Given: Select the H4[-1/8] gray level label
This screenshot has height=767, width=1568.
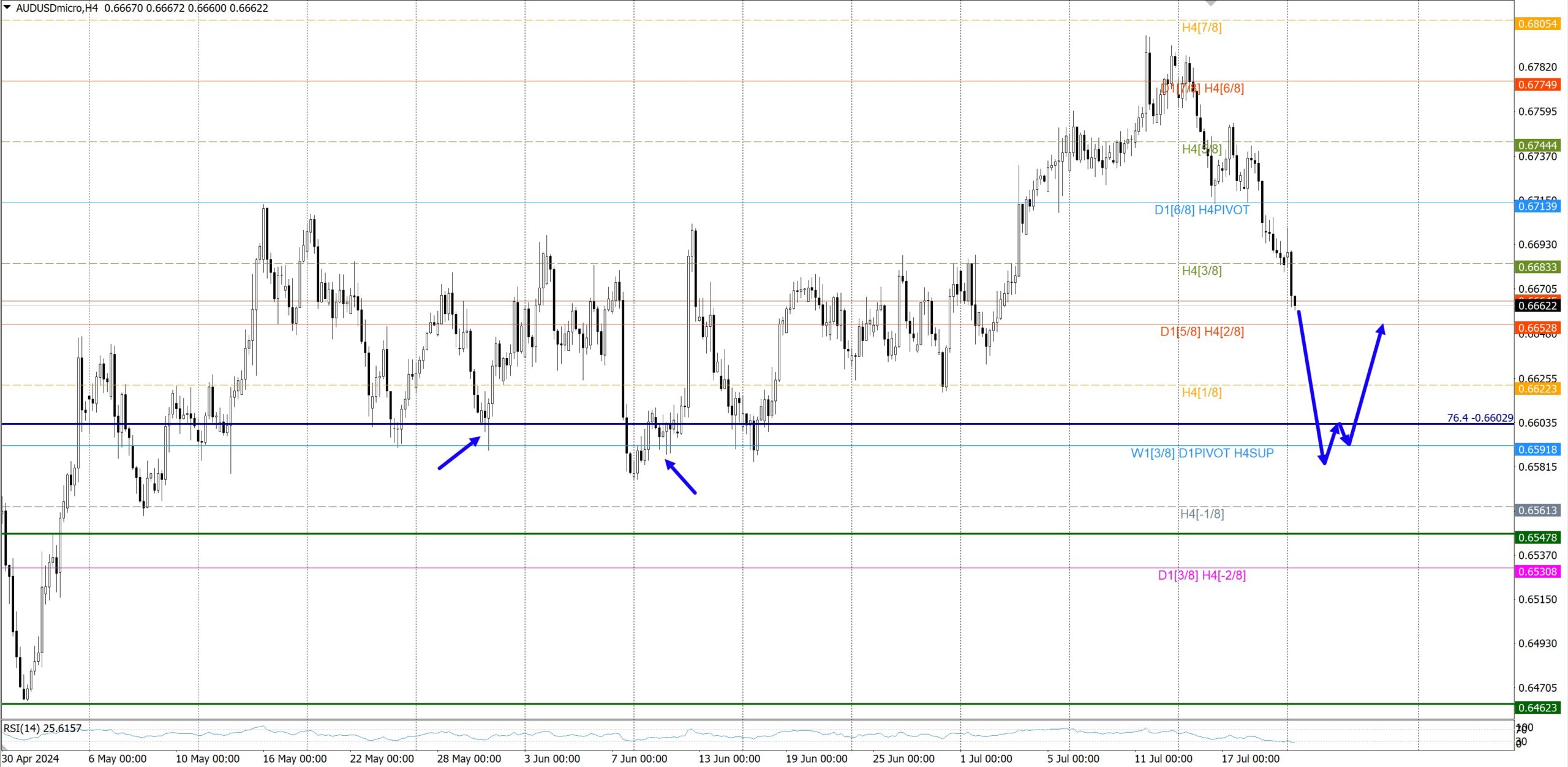Looking at the screenshot, I should pyautogui.click(x=1202, y=514).
